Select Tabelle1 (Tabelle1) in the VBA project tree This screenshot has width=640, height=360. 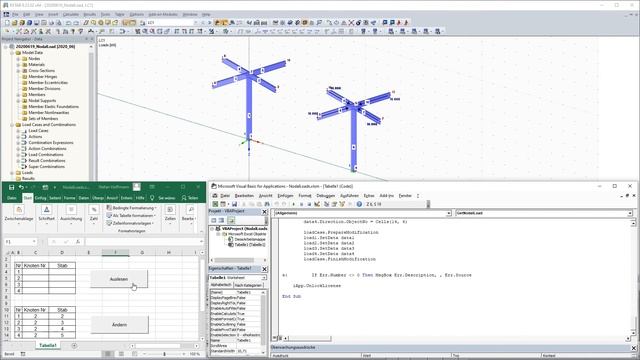coord(250,245)
